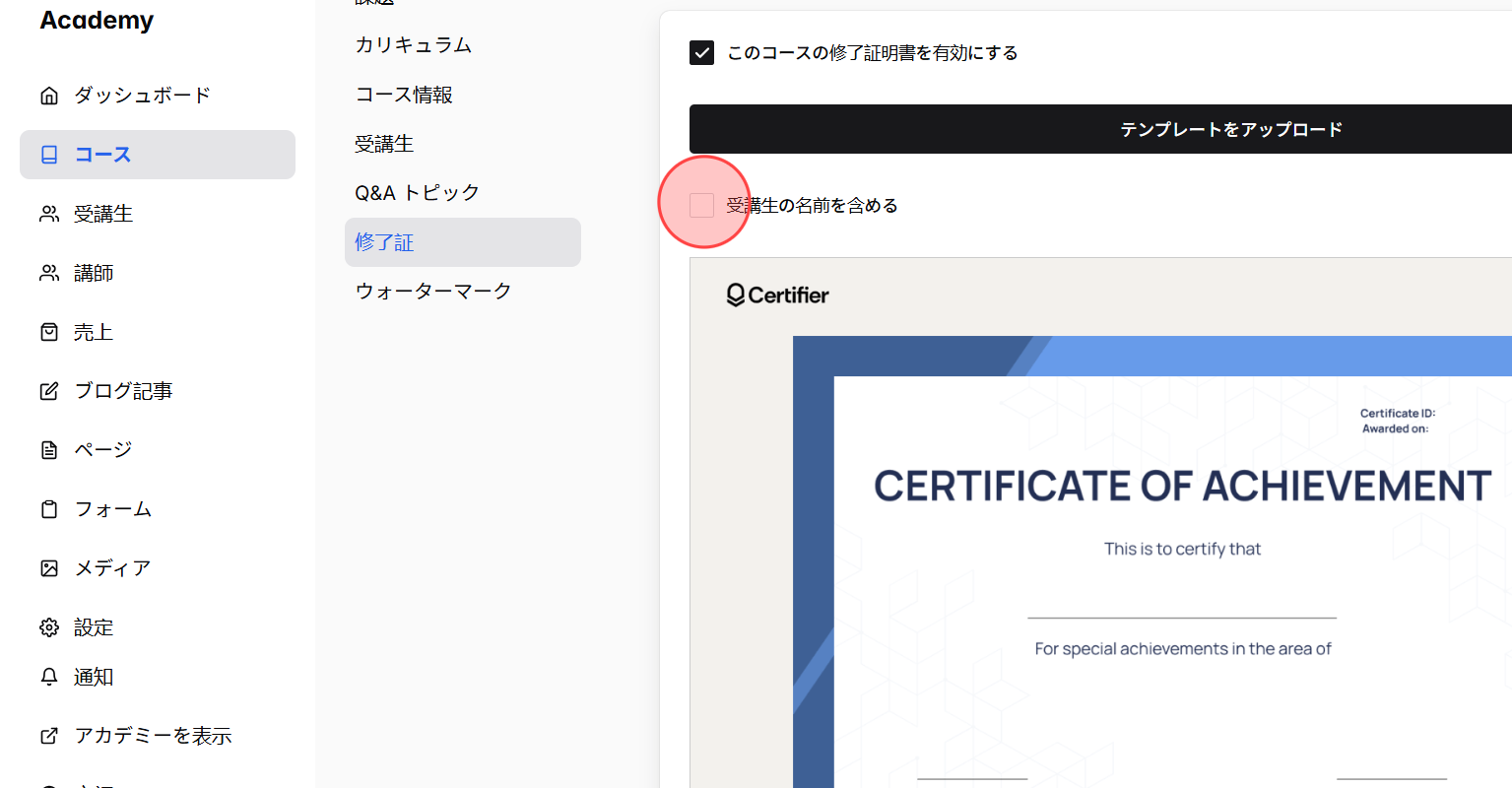Open the Q&A トピック page

(x=417, y=192)
